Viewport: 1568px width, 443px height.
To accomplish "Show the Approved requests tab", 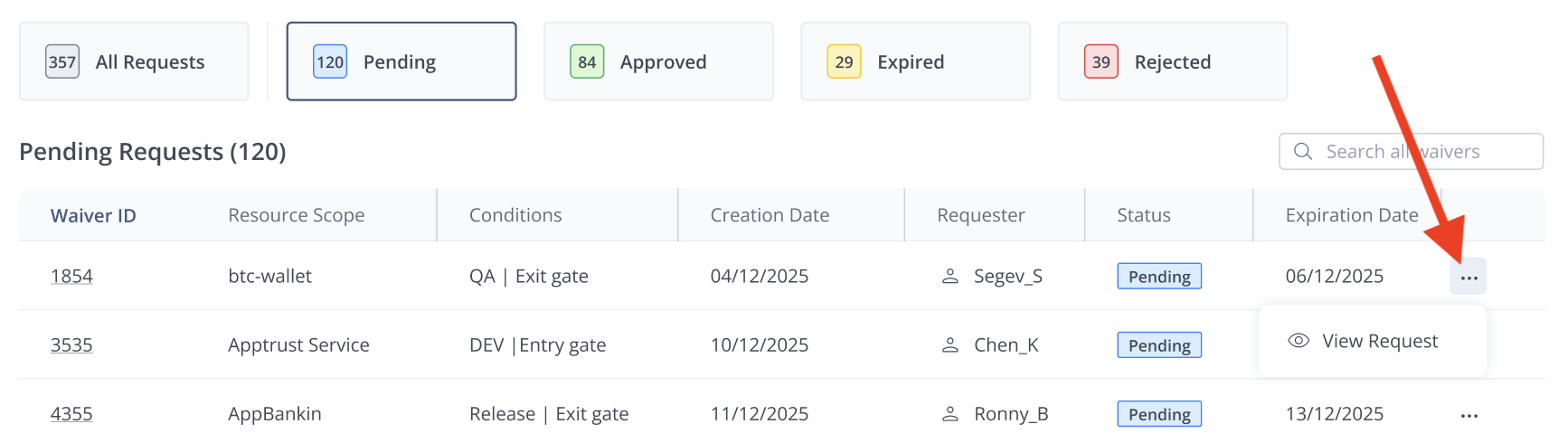I will (658, 61).
